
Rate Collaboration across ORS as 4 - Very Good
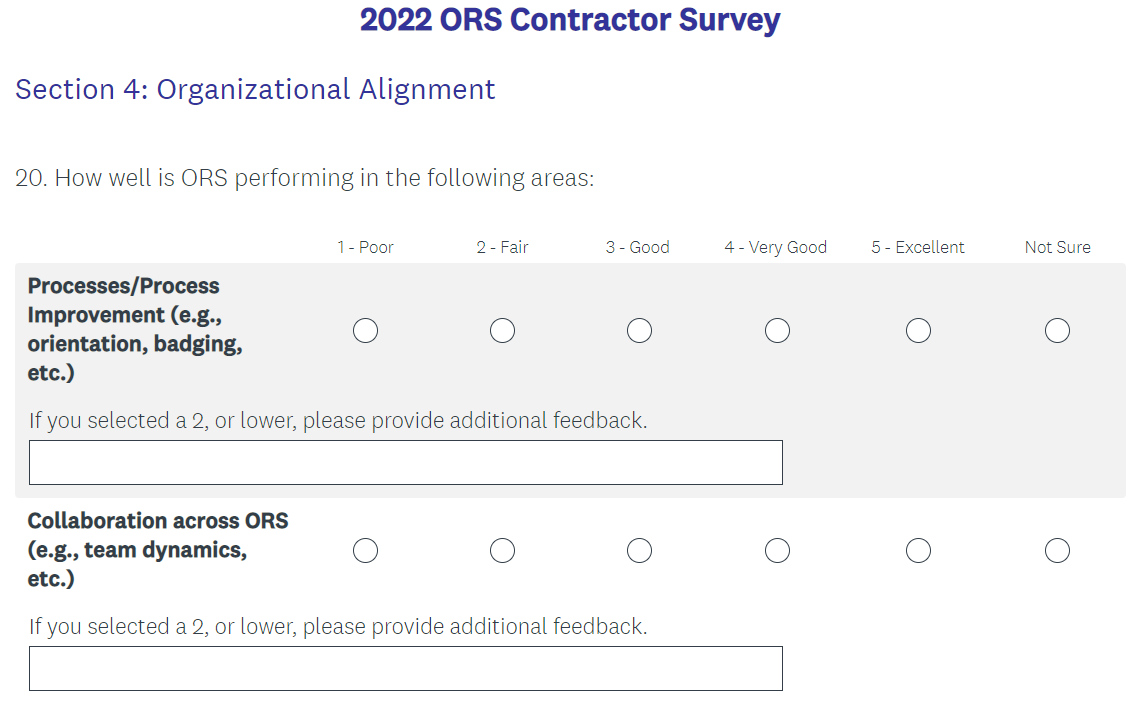[x=777, y=551]
